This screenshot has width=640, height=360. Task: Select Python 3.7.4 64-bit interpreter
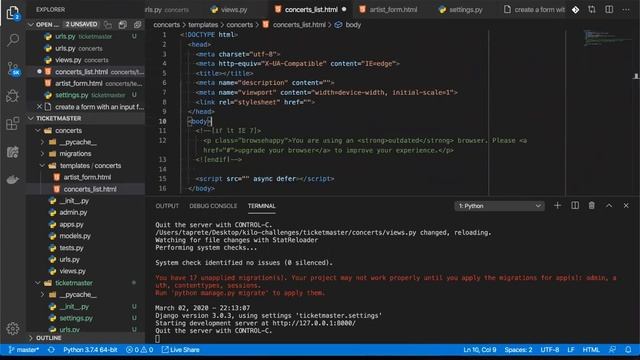coord(90,350)
